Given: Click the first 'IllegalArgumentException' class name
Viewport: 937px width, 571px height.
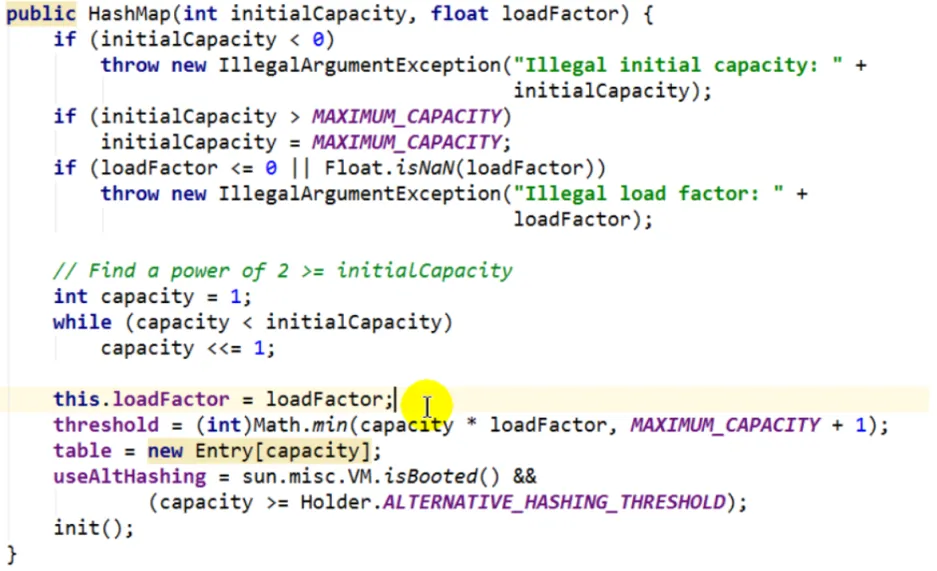Looking at the screenshot, I should pos(360,65).
